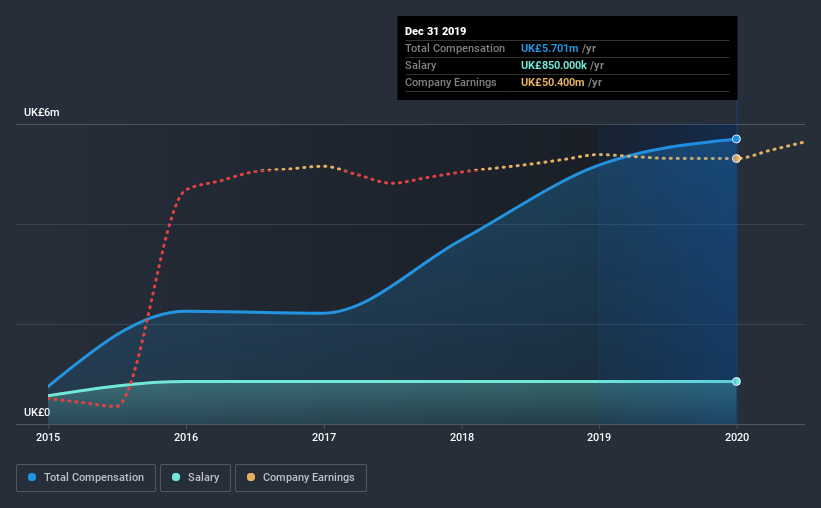Select the 2018 x-axis label

(x=462, y=437)
